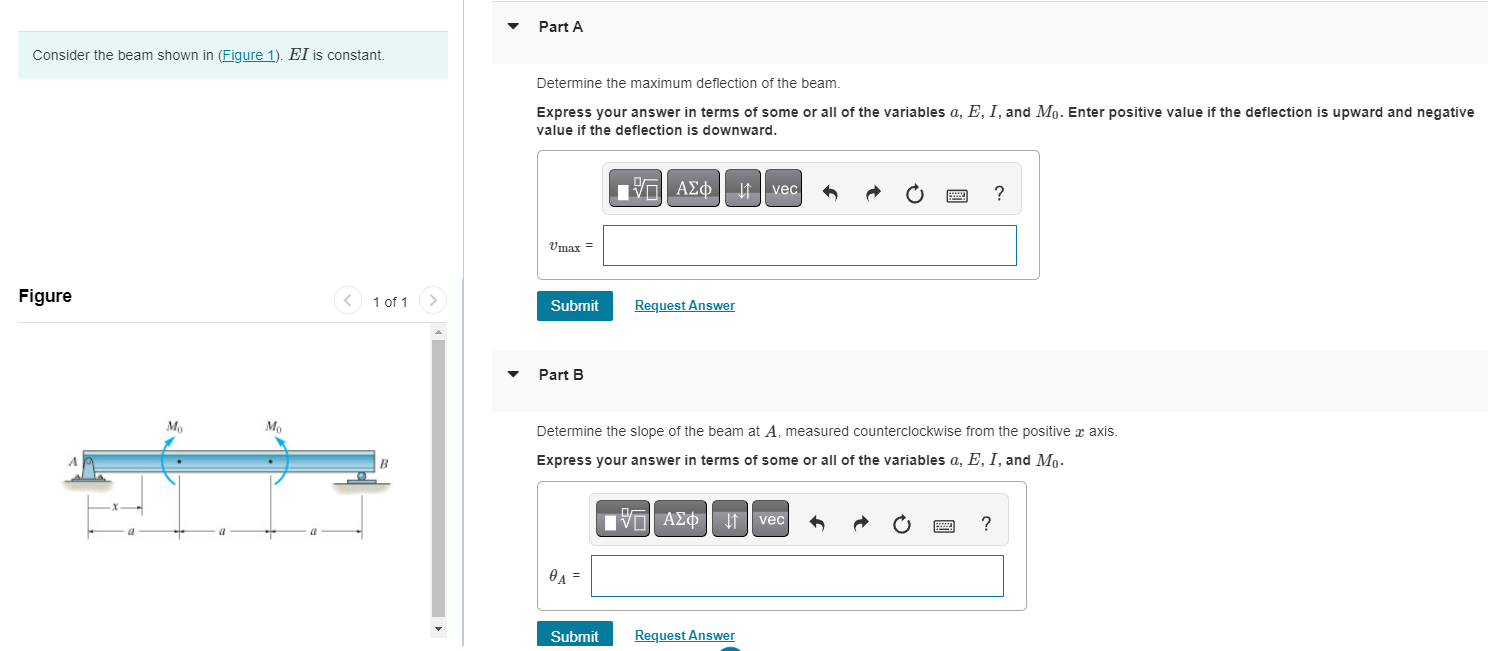Screen dimensions: 1488x651
Task: Submit the Part A answer
Action: (574, 305)
